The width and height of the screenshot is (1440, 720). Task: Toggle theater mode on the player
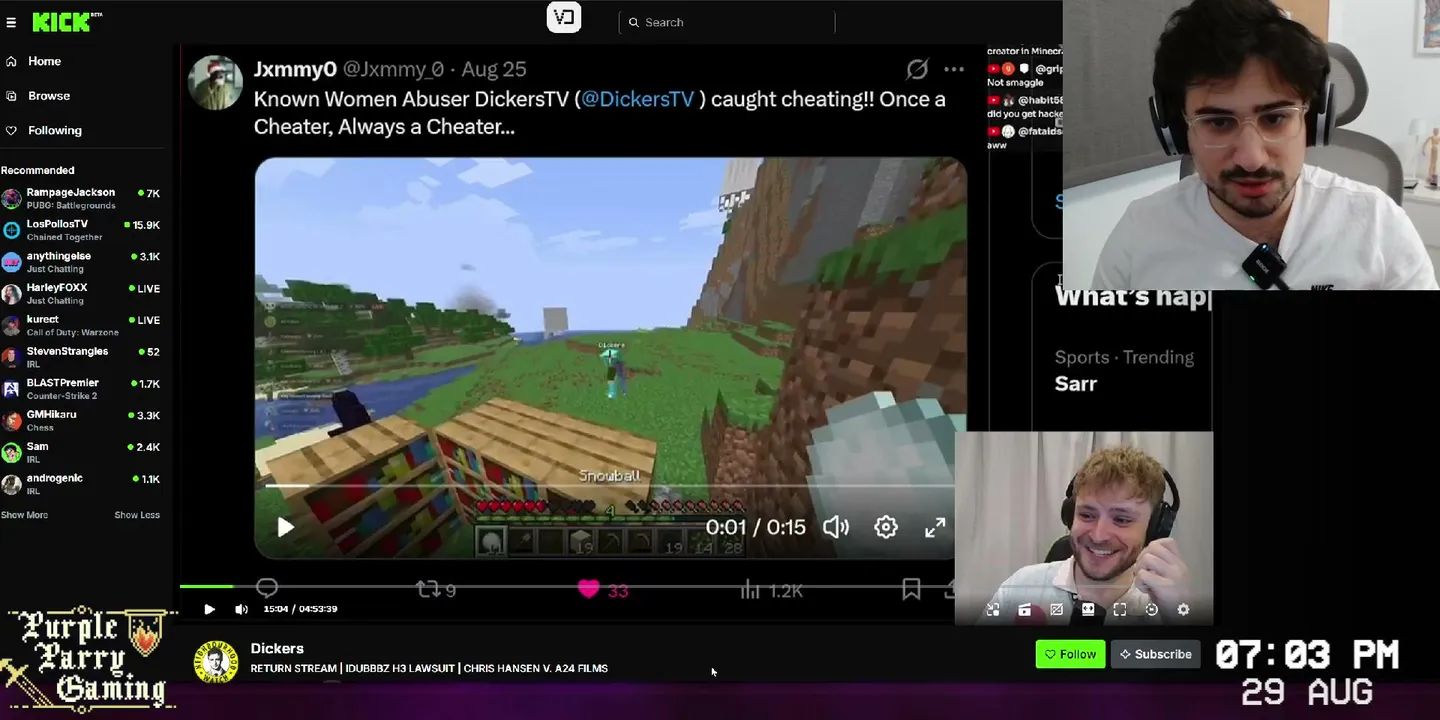point(1088,609)
